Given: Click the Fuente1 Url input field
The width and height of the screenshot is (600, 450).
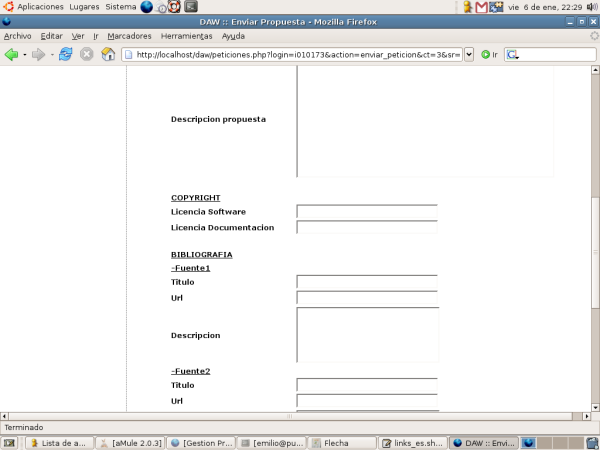Looking at the screenshot, I should (x=367, y=298).
